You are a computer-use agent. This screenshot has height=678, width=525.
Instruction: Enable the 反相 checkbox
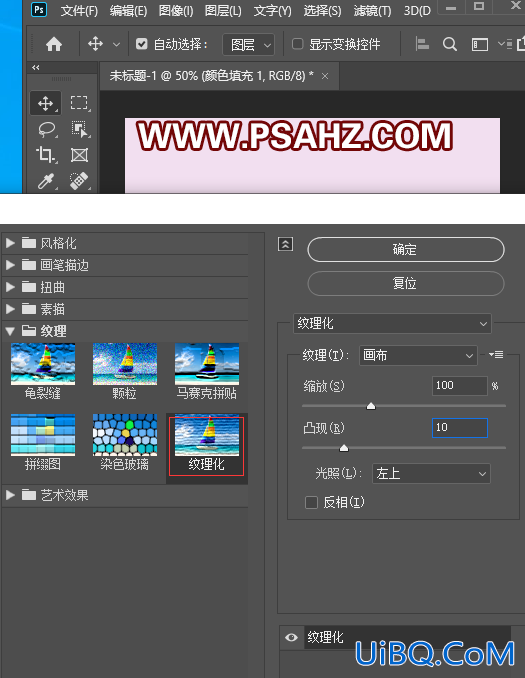311,502
